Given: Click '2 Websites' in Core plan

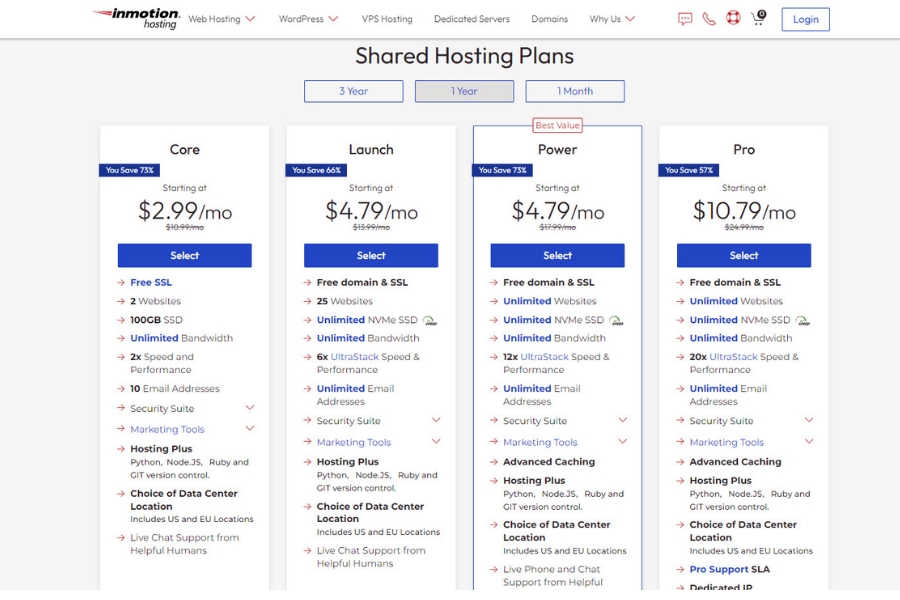Looking at the screenshot, I should (155, 301).
